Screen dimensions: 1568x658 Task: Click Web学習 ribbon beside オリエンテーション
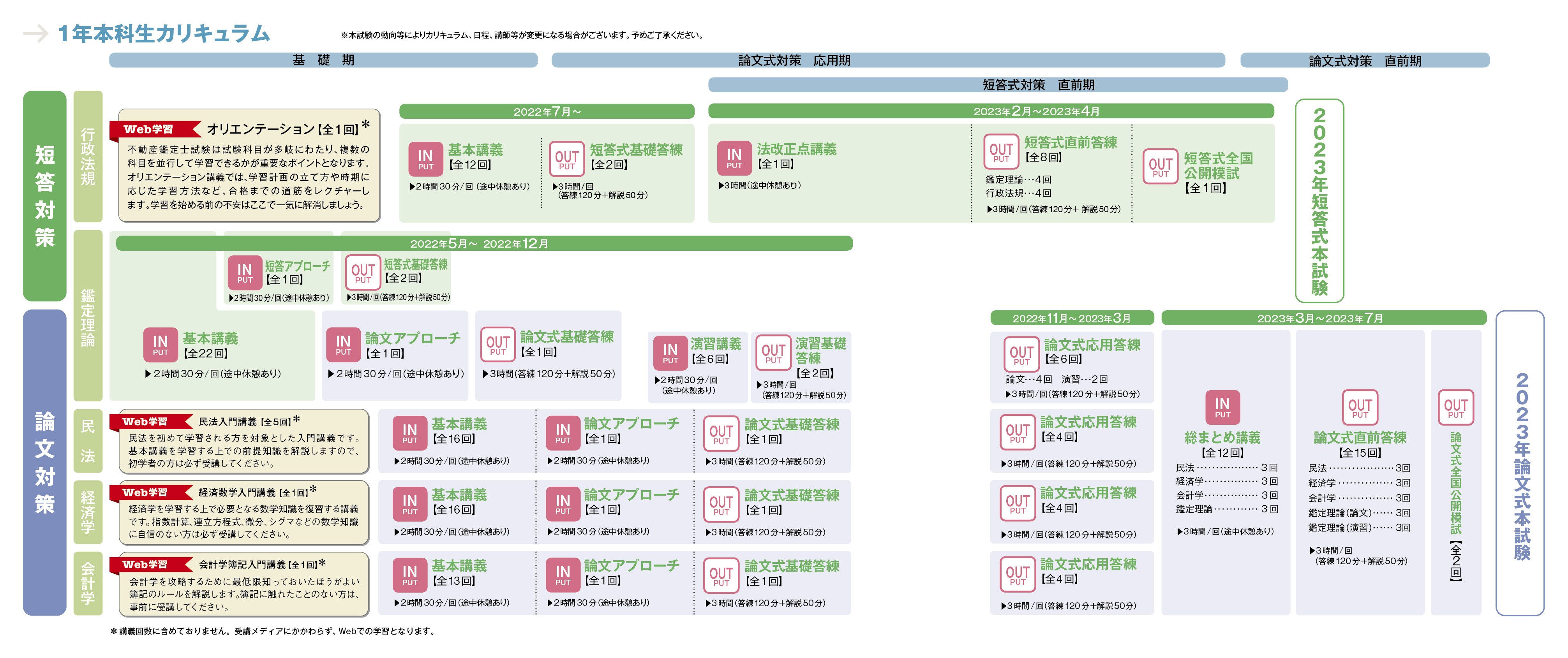(148, 130)
